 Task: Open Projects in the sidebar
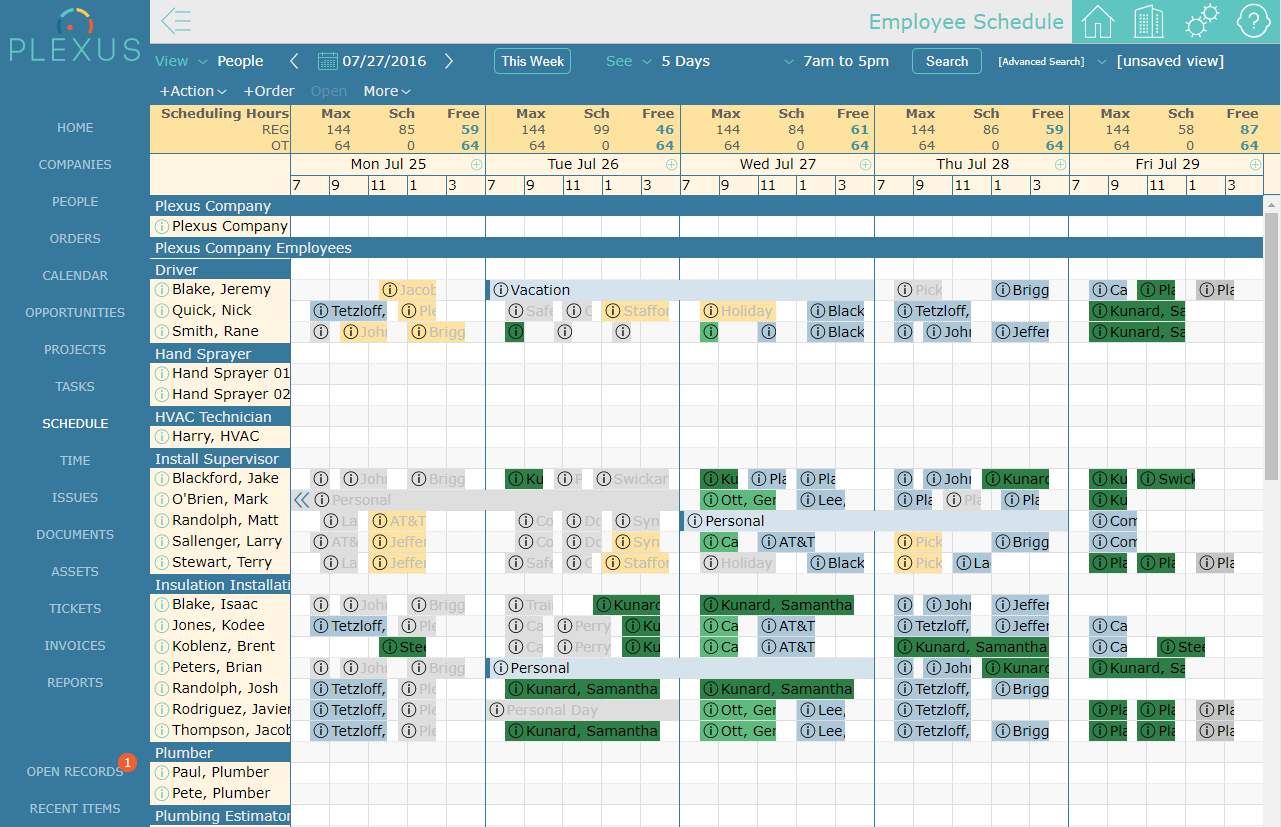[75, 350]
